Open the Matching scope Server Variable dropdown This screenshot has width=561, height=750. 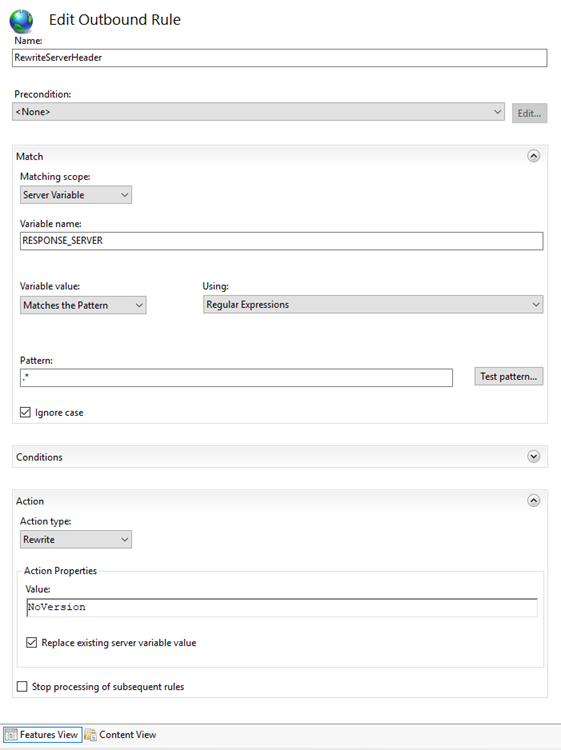[76, 195]
